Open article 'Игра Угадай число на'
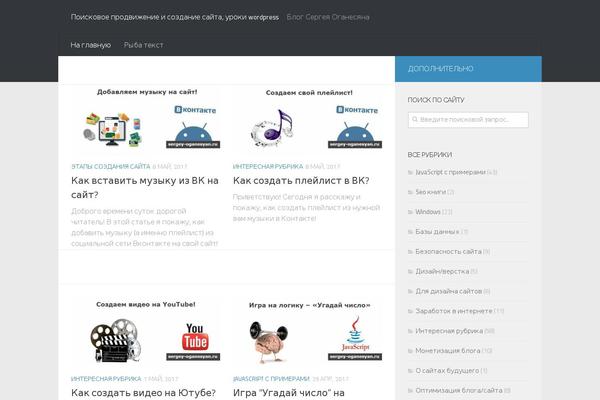This screenshot has height=400, width=600. click(x=289, y=393)
